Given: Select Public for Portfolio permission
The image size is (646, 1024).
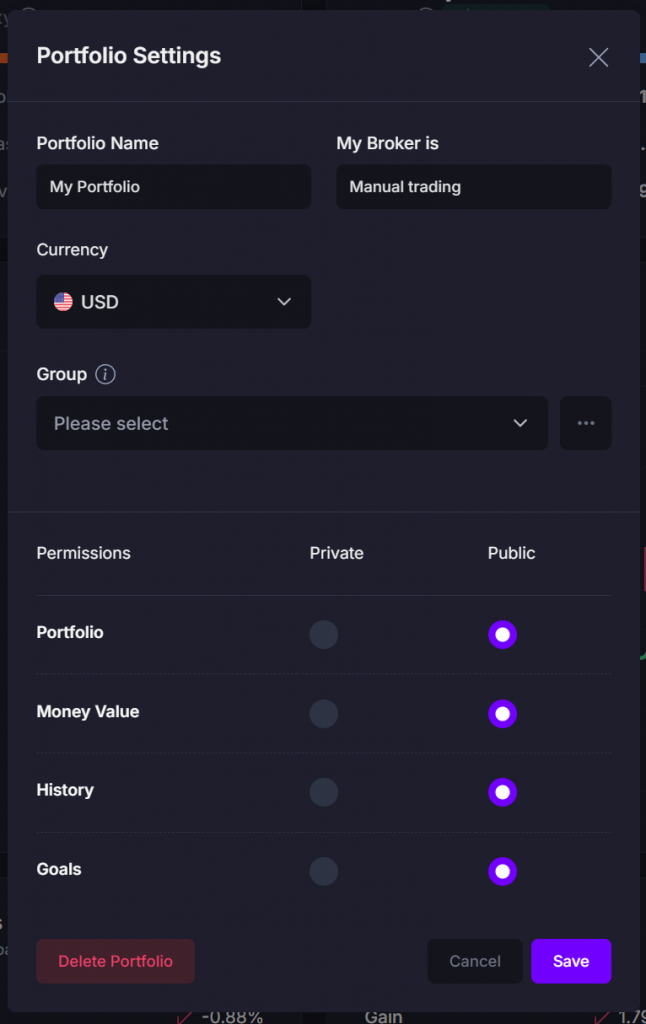Looking at the screenshot, I should [502, 635].
